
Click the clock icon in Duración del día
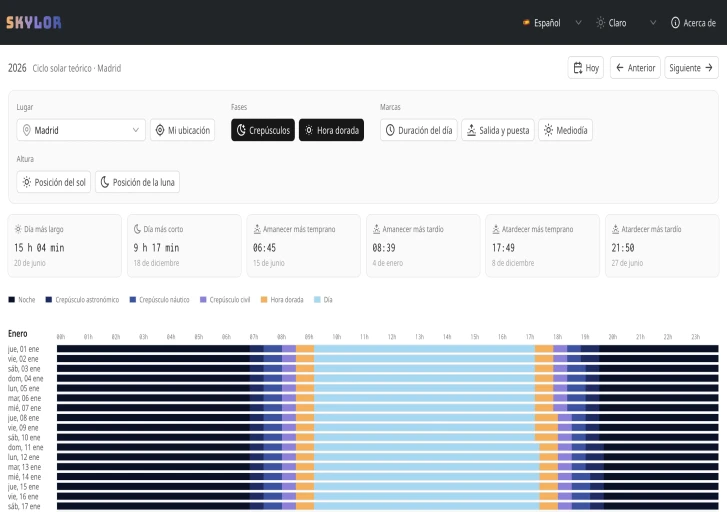(390, 130)
